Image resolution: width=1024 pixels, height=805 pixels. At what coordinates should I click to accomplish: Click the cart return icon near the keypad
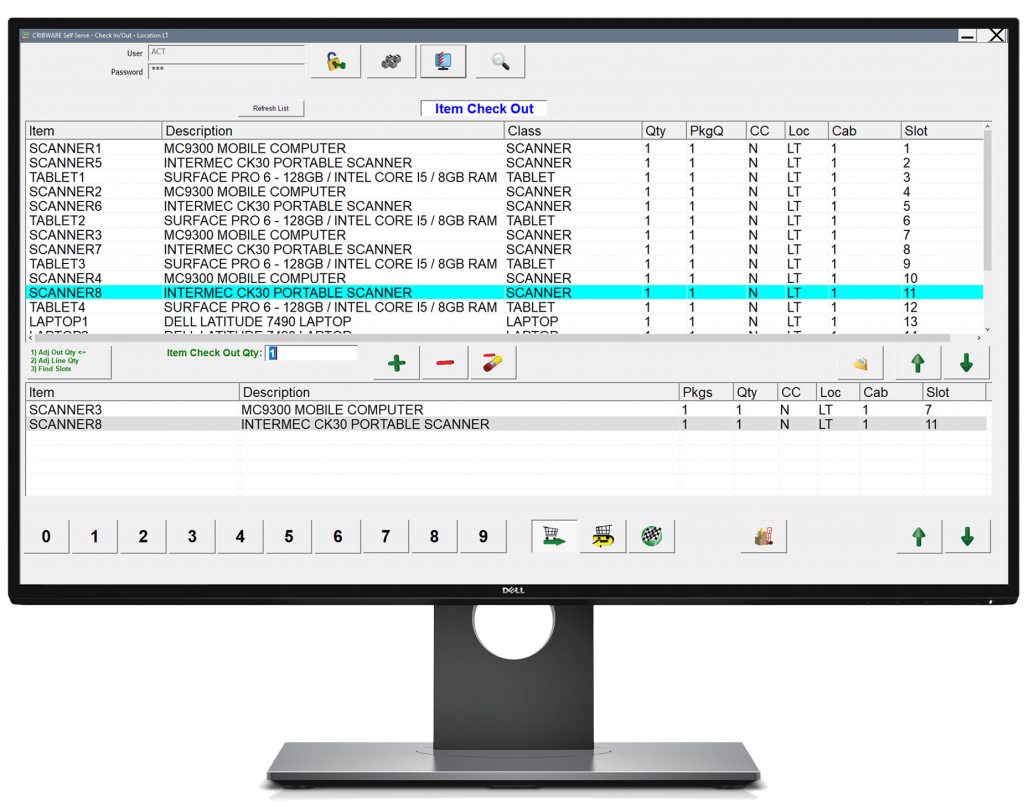click(602, 536)
